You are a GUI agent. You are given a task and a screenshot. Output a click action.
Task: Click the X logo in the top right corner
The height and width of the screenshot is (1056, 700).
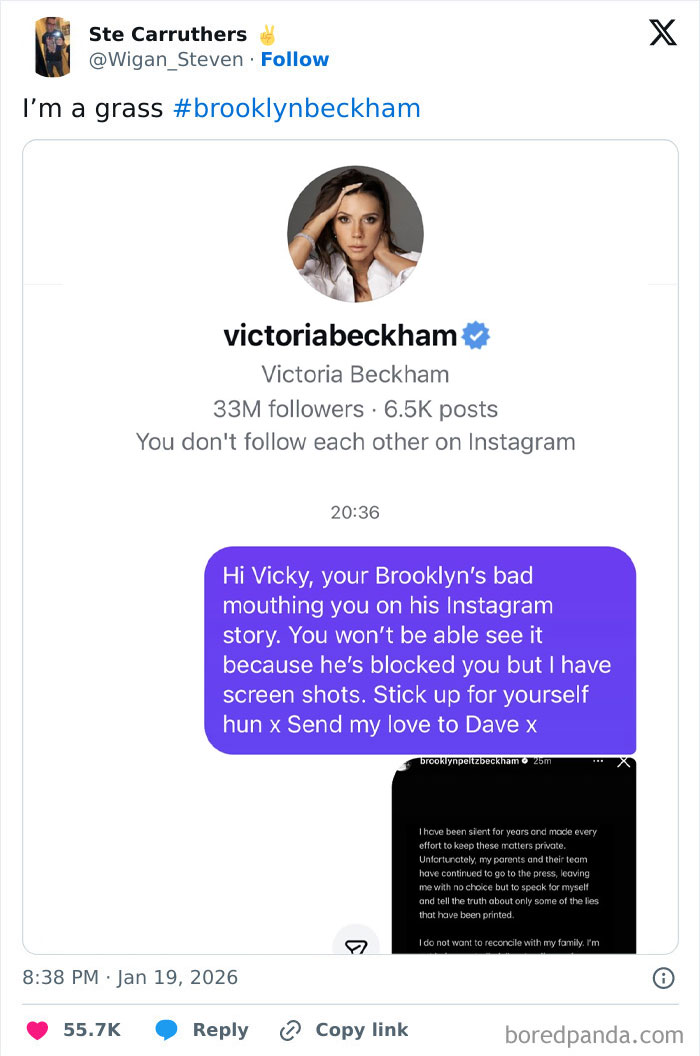[661, 32]
